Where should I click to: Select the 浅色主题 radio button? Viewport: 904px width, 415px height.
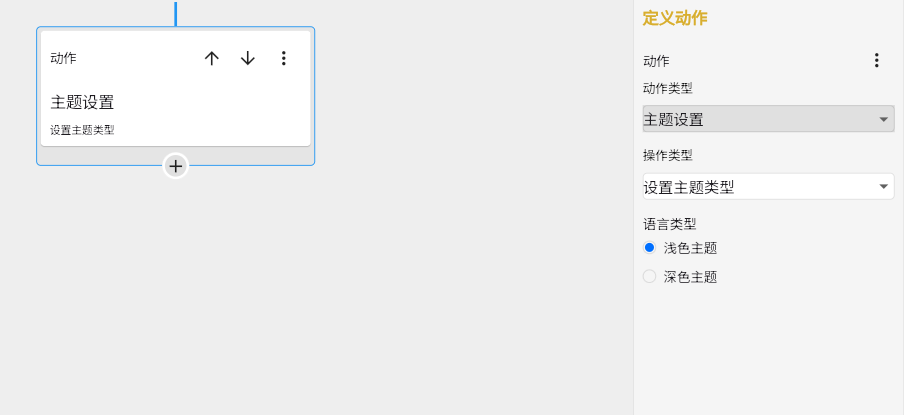tap(650, 248)
